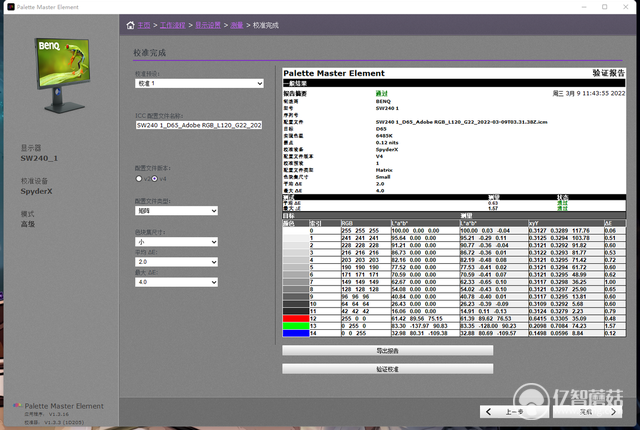
Task: Click the report title "Palette Master Element"
Action: click(334, 73)
